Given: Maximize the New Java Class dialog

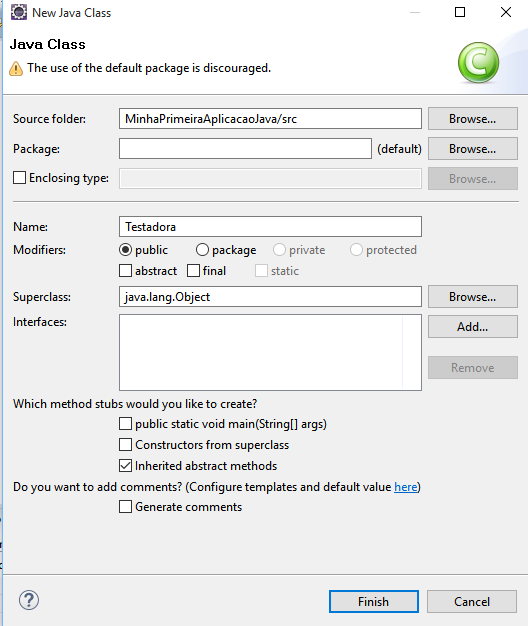Looking at the screenshot, I should [460, 12].
